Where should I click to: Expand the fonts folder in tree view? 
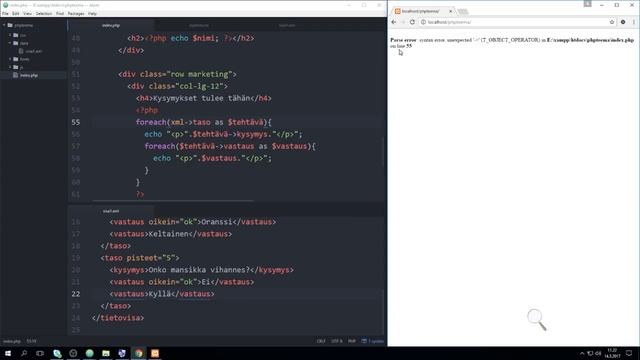10,59
